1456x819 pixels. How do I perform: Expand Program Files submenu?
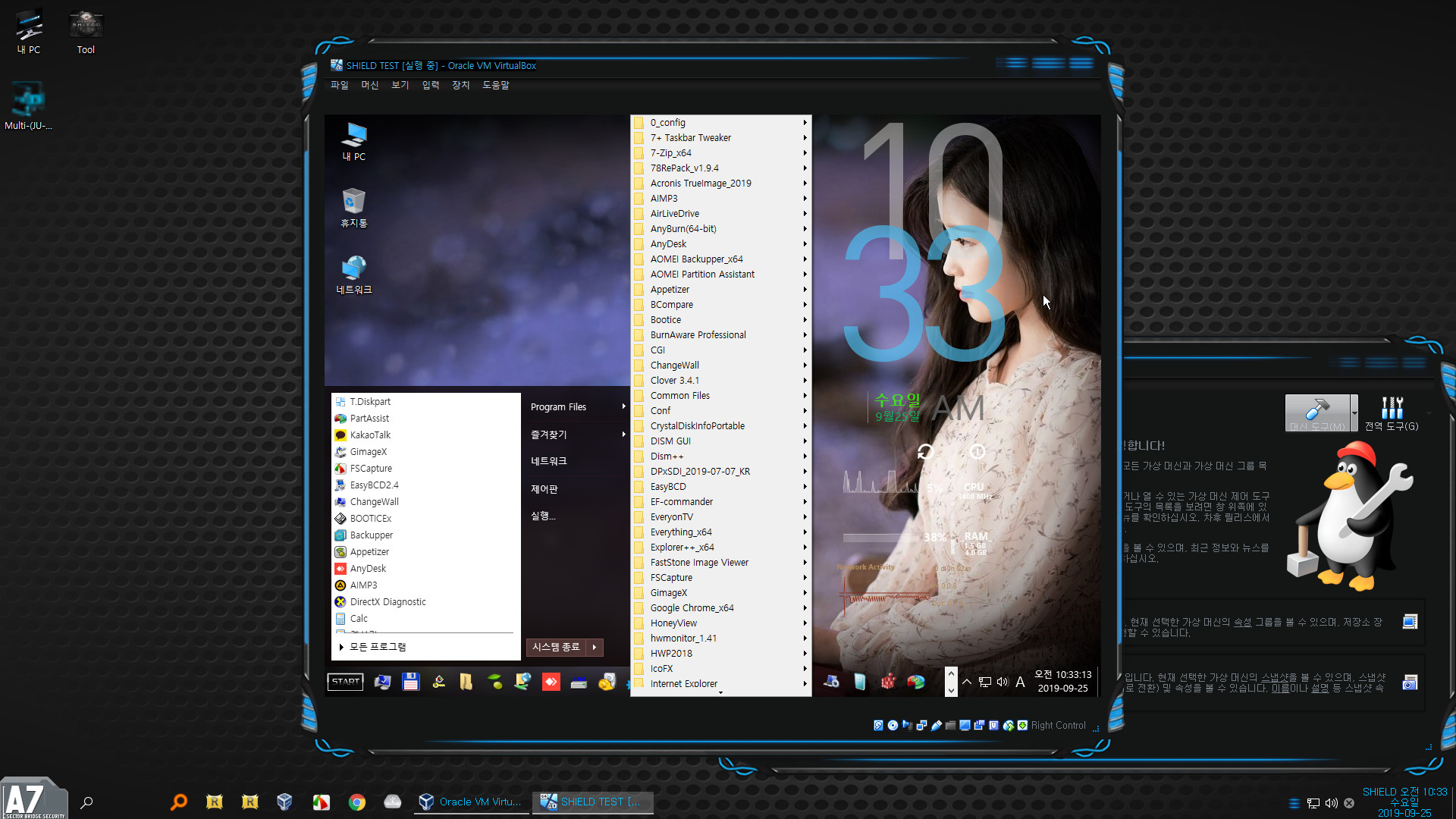(x=578, y=407)
